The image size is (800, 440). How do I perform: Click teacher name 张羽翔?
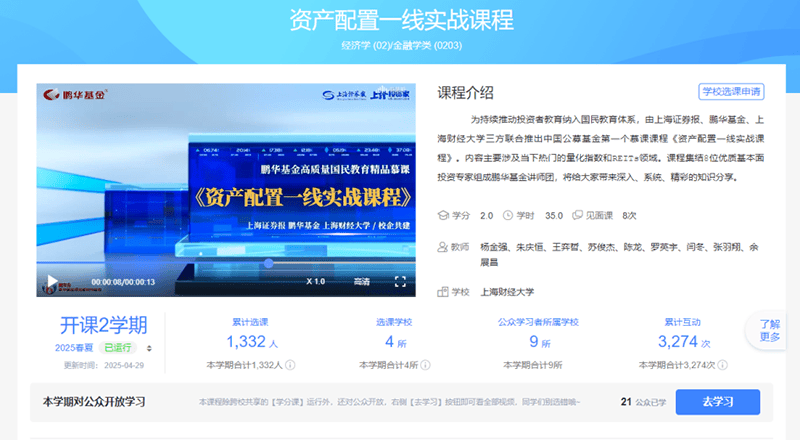point(726,247)
